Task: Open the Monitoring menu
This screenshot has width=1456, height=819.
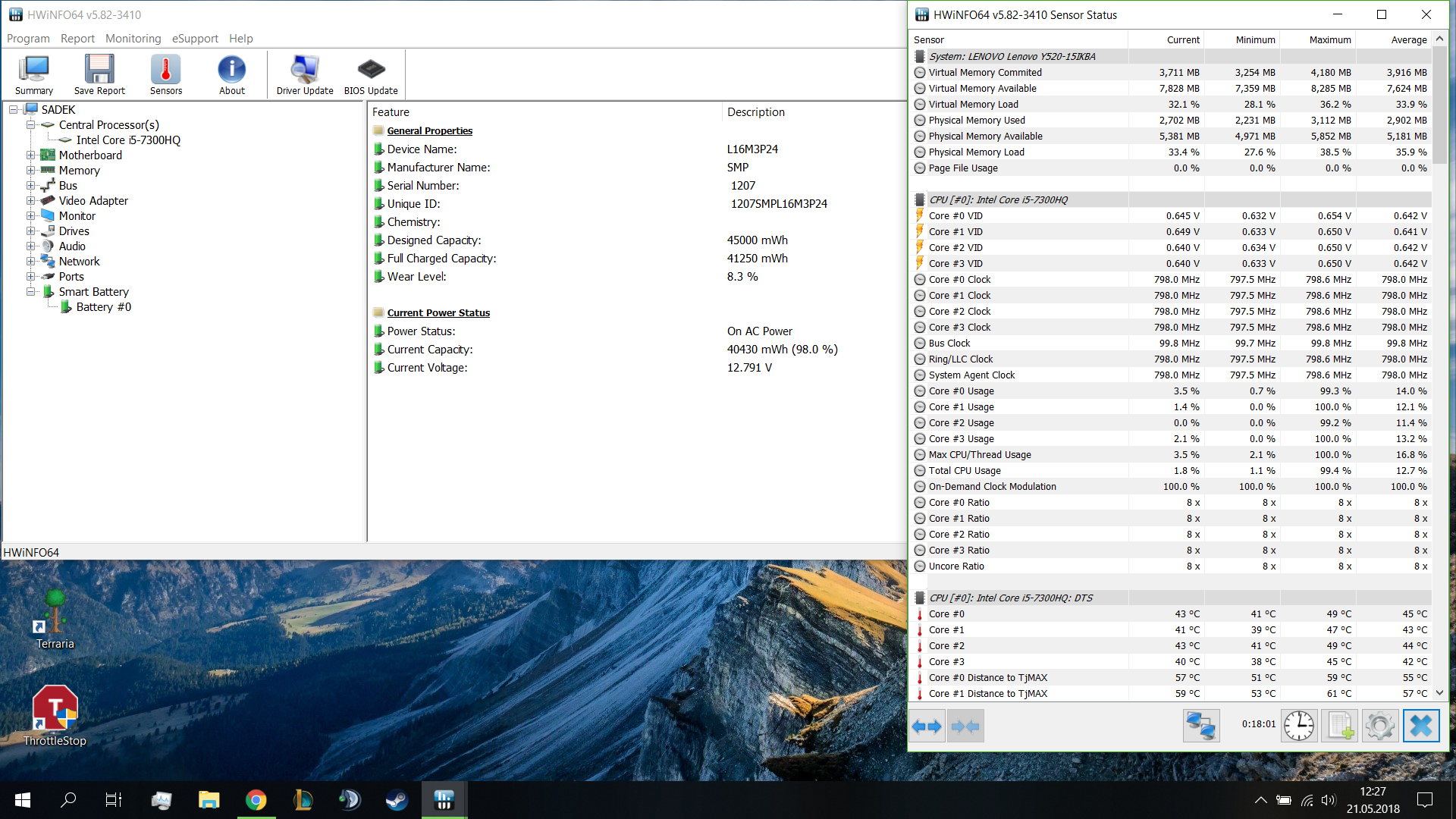Action: pos(133,39)
